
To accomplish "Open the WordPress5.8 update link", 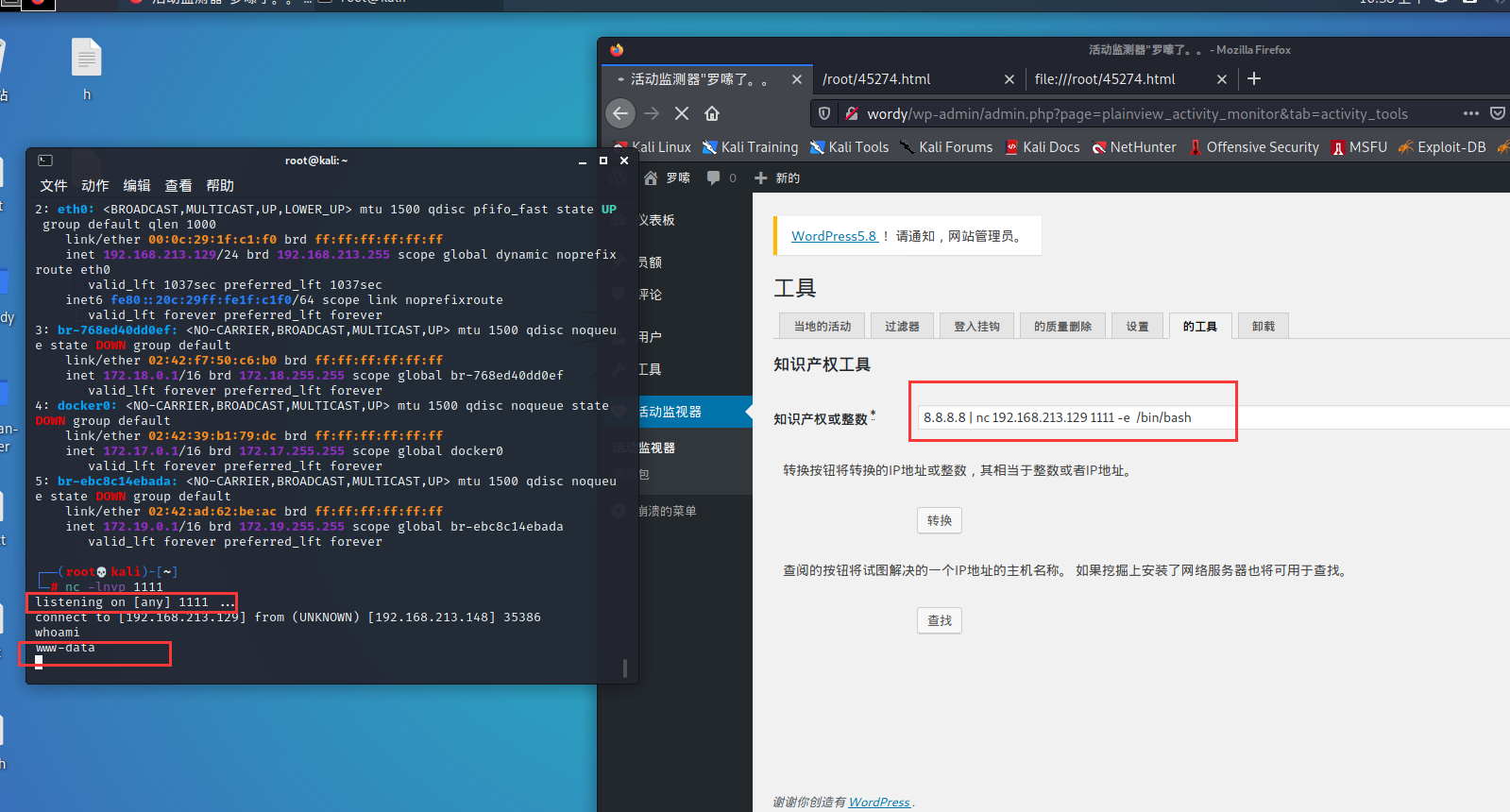I will point(834,236).
